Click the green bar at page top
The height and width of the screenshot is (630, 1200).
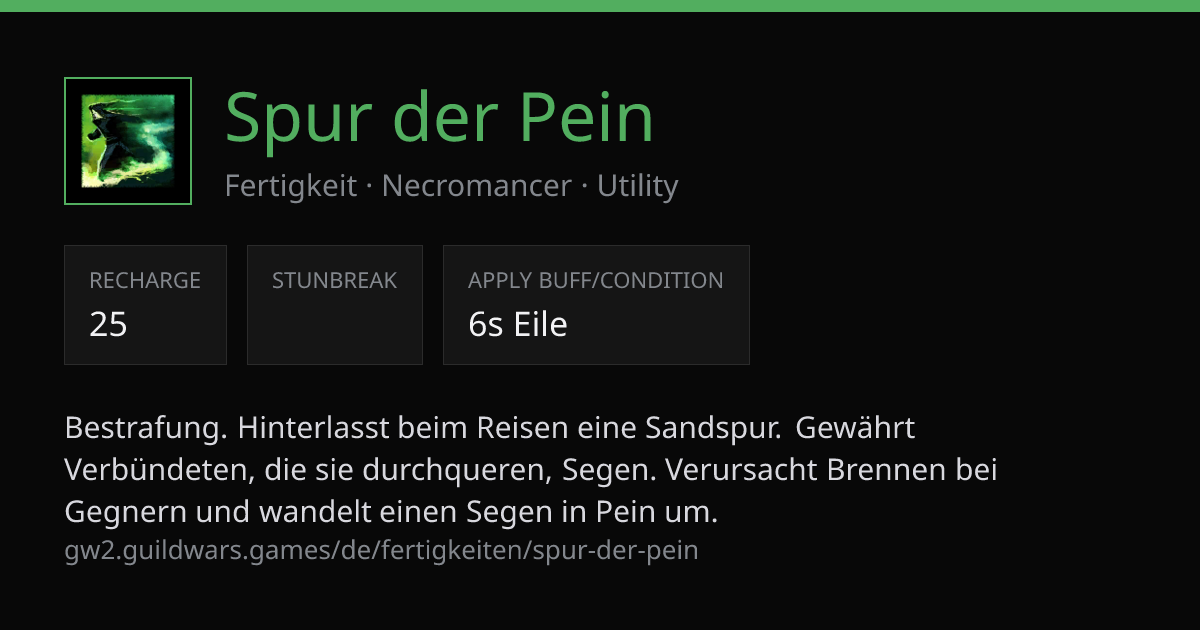point(600,6)
